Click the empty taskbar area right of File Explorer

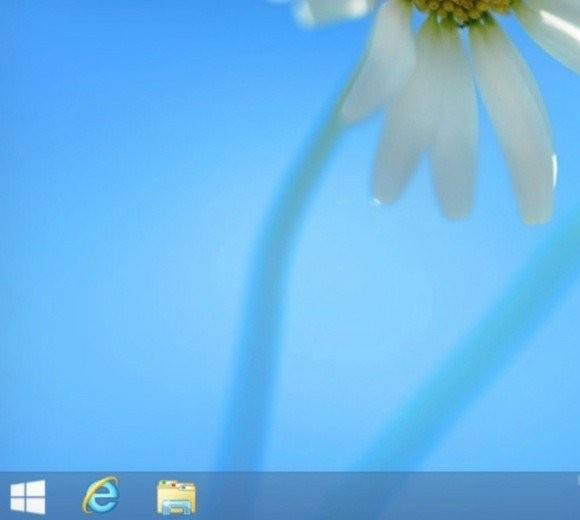[388, 496]
